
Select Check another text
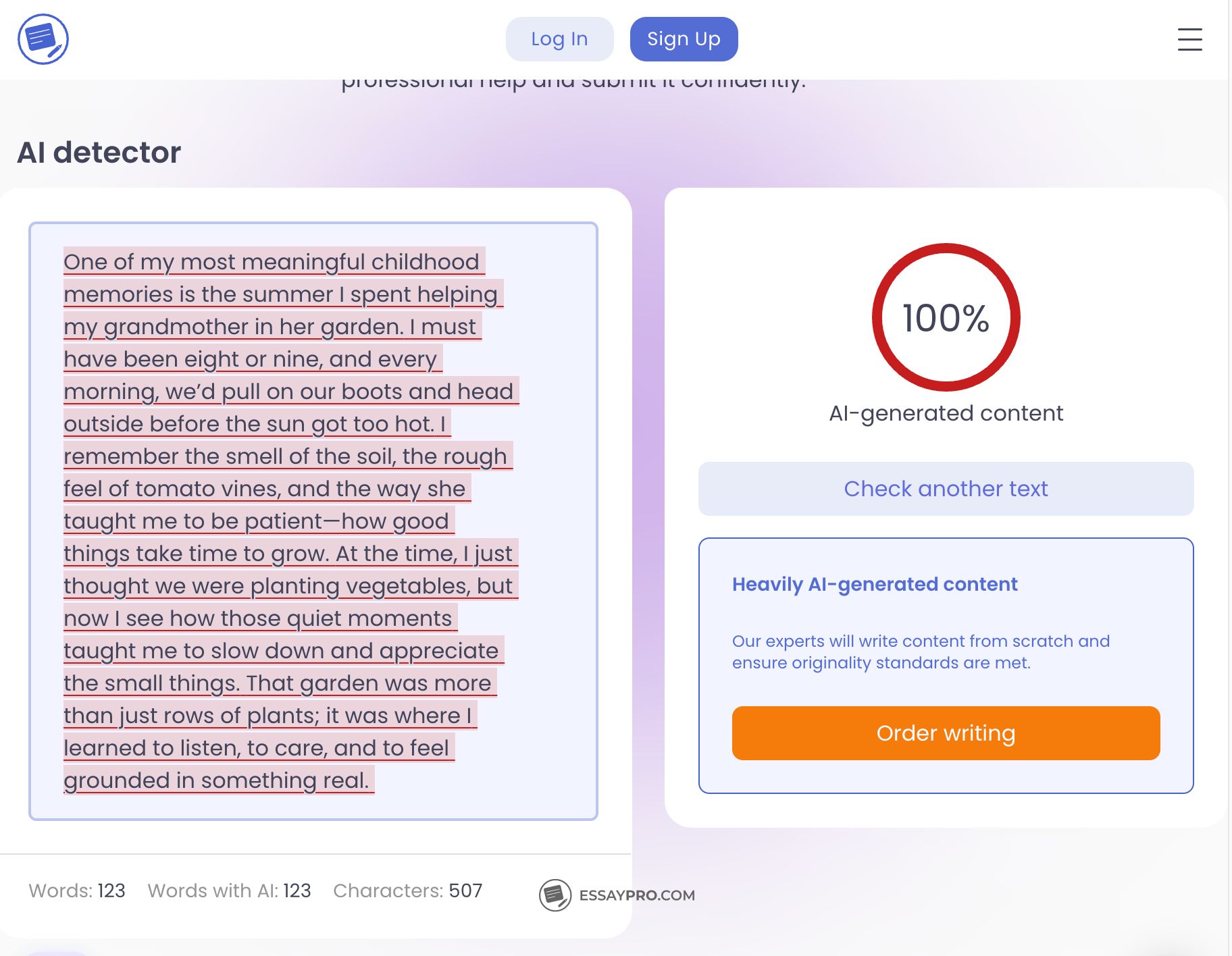945,488
